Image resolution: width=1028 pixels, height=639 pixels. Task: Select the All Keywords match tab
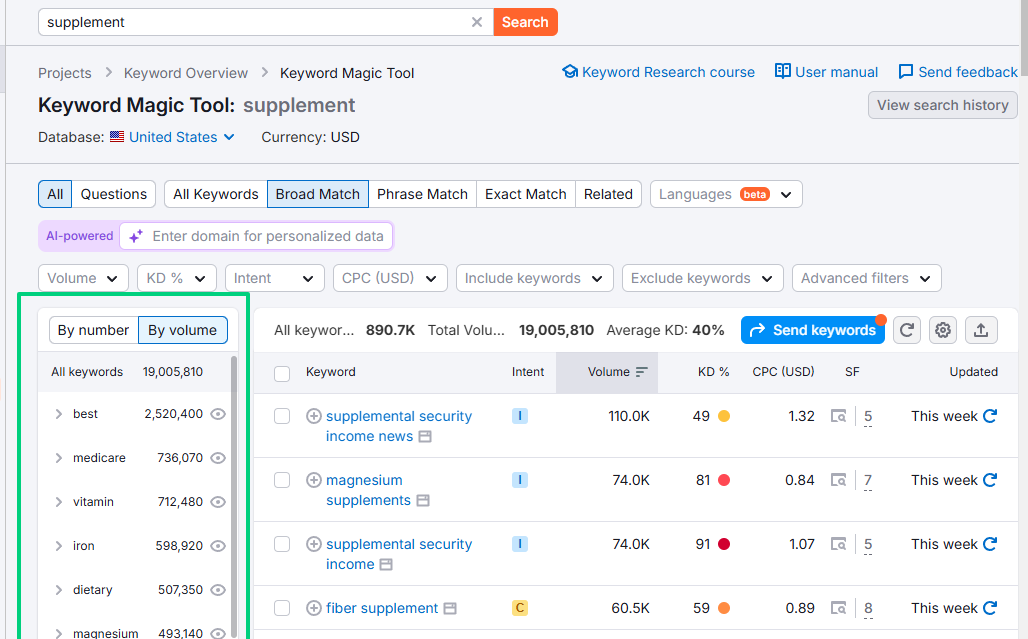216,194
